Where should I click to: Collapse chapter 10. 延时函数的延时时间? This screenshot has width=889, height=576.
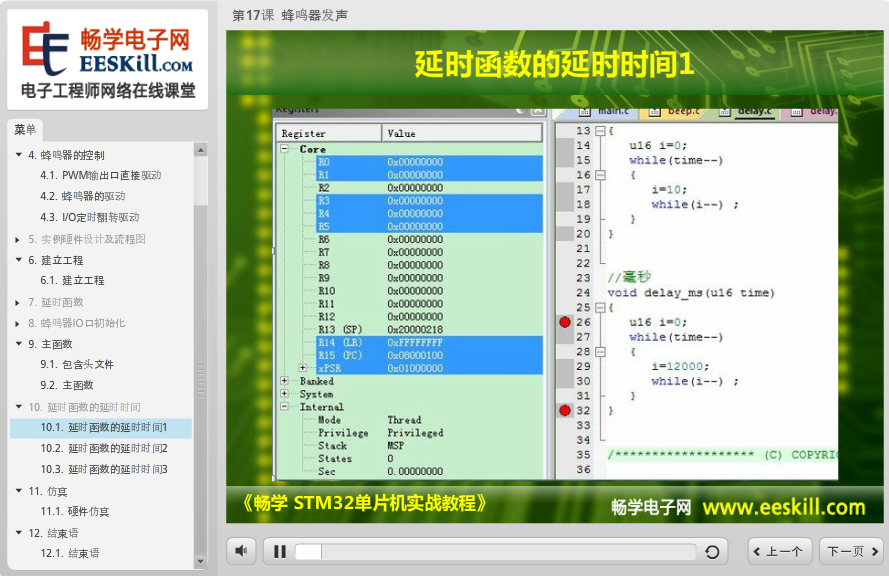click(x=19, y=406)
